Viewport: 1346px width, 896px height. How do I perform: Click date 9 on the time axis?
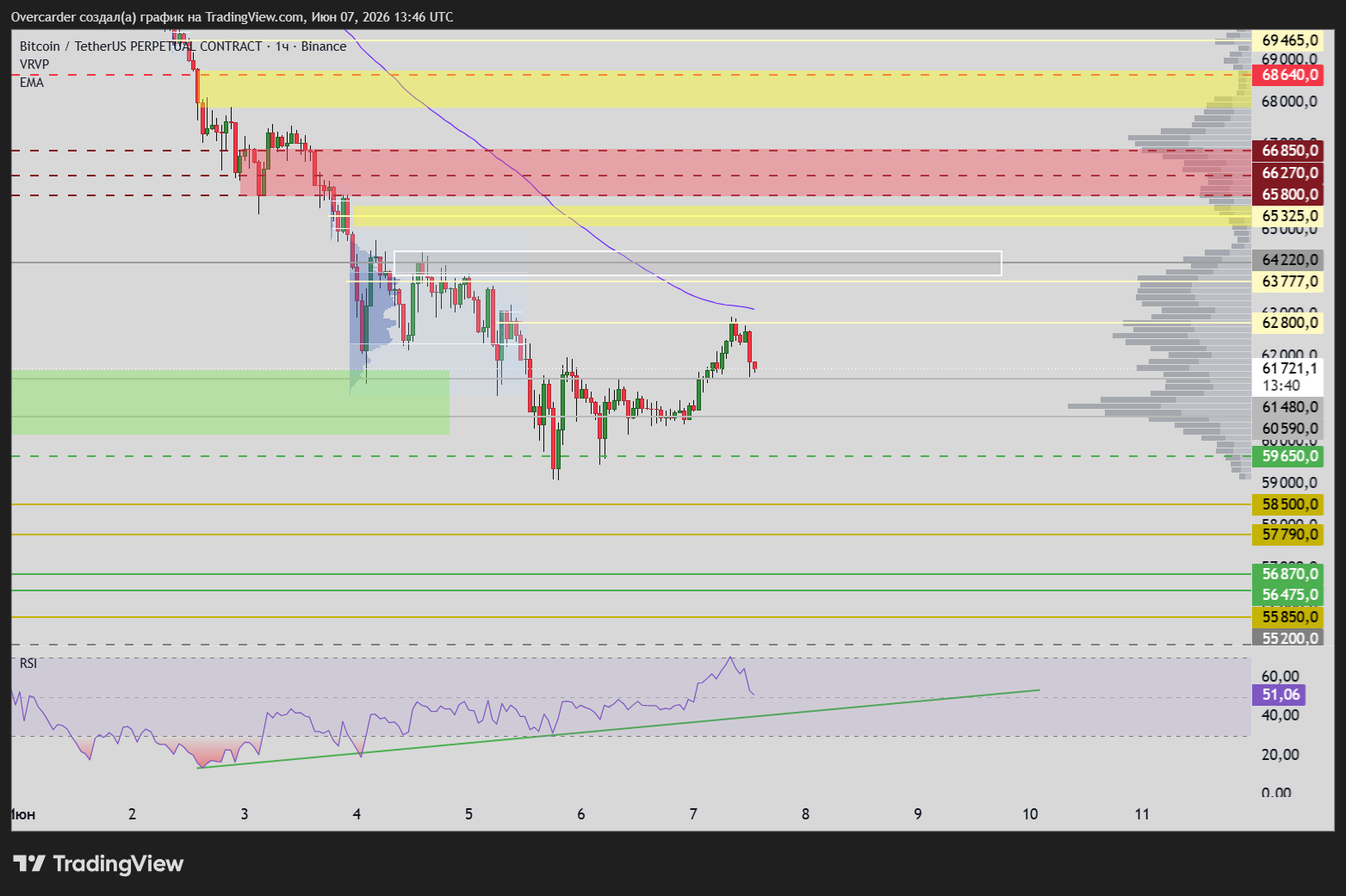918,814
